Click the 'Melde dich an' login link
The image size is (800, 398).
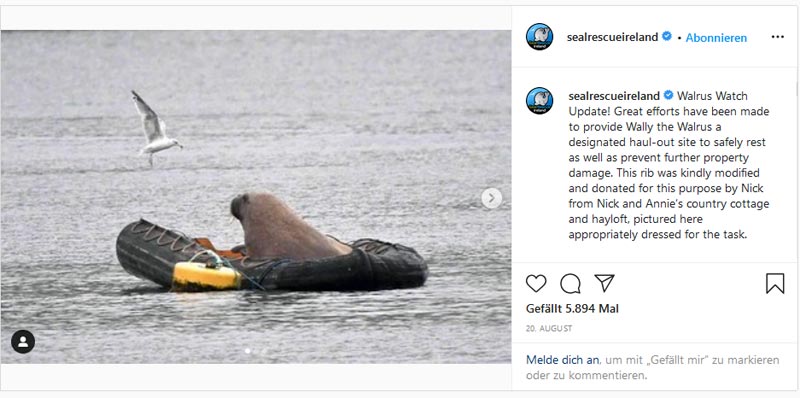562,360
